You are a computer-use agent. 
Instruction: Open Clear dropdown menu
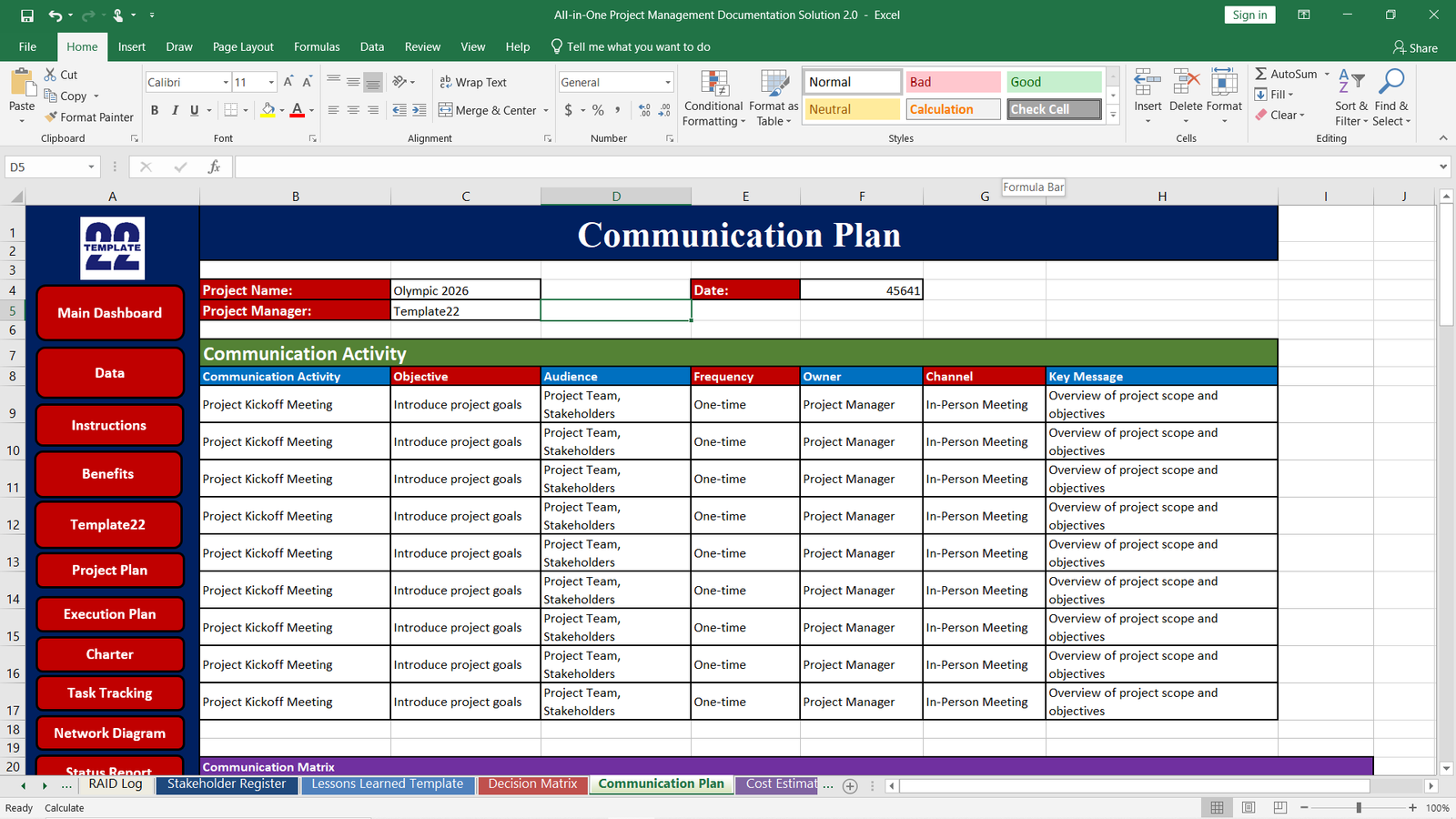(x=1280, y=115)
